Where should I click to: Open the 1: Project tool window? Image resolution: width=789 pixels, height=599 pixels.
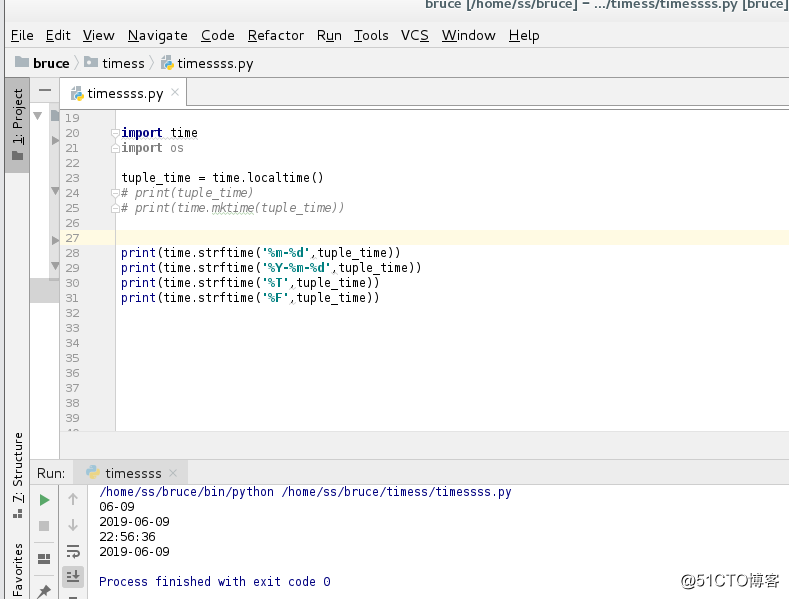pos(18,125)
